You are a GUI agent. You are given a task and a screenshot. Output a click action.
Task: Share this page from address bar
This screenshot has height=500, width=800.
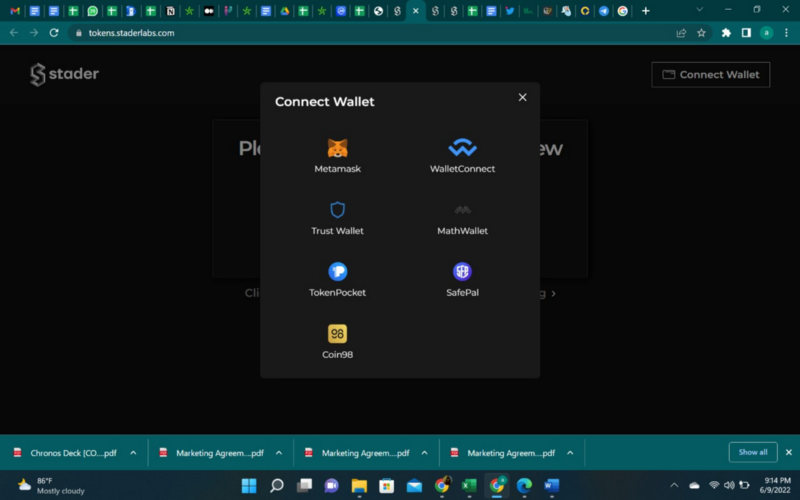pyautogui.click(x=681, y=33)
